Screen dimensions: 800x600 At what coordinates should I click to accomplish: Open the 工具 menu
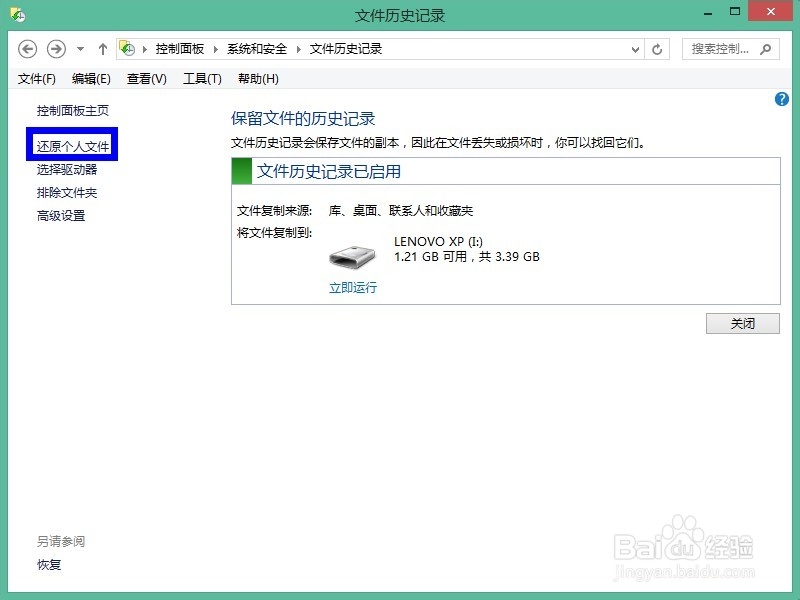click(x=197, y=78)
